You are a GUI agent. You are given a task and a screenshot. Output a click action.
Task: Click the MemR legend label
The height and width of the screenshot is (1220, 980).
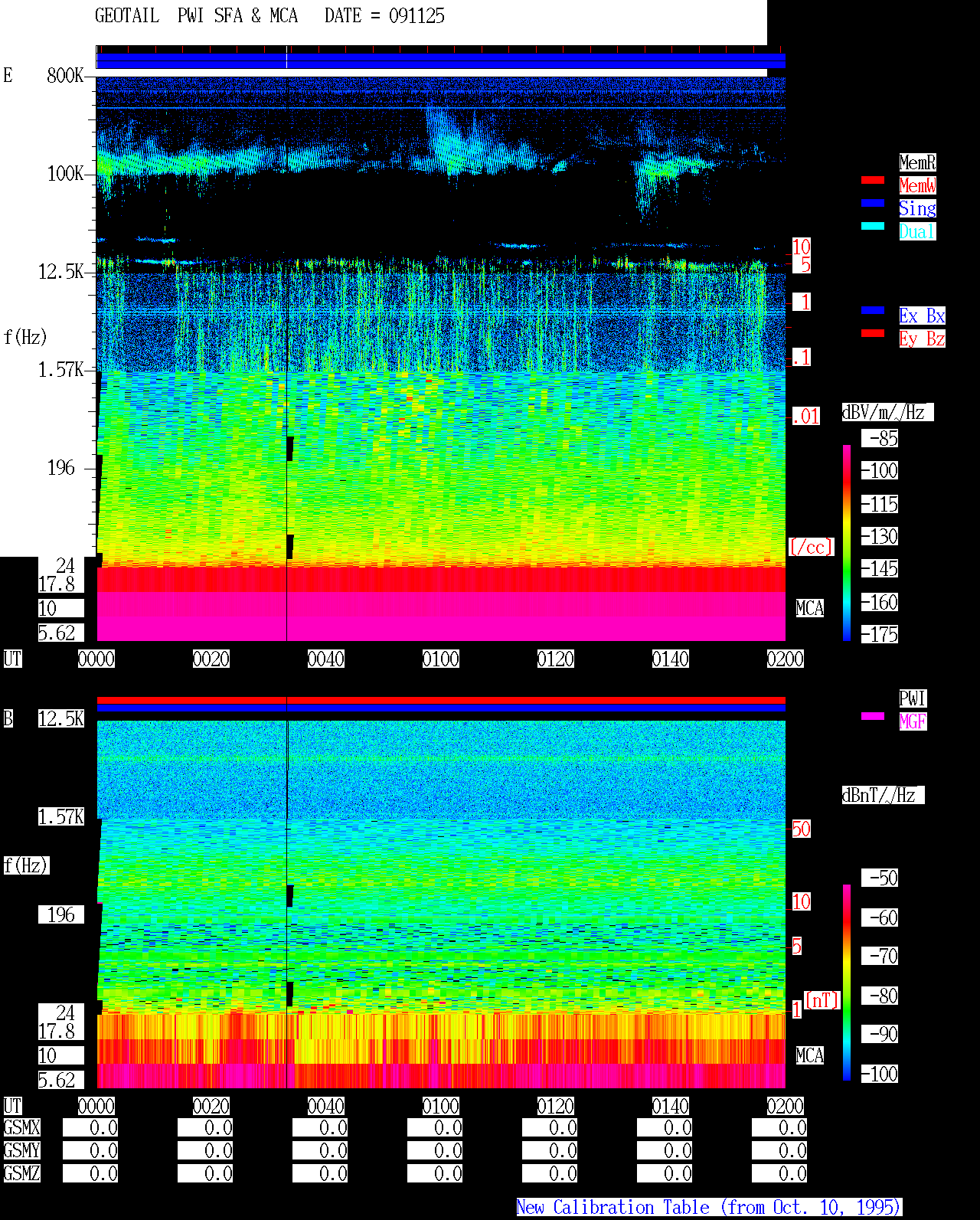click(x=917, y=162)
